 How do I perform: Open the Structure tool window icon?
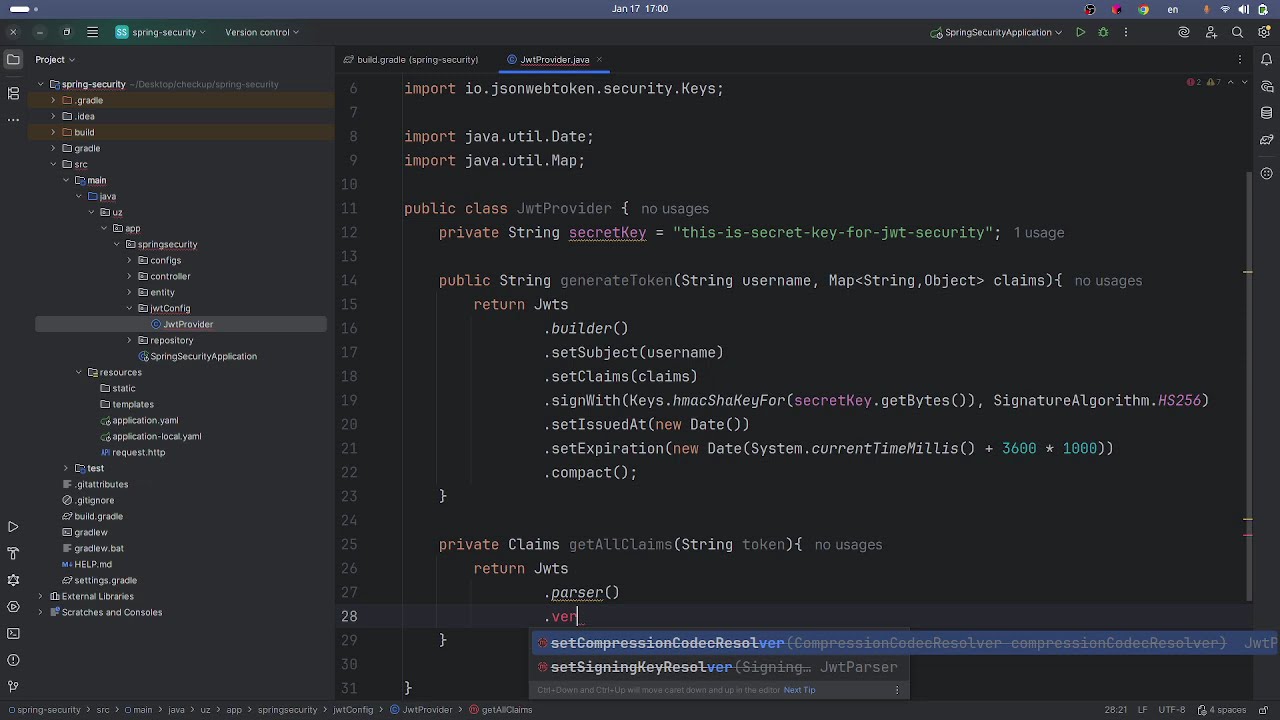pos(13,93)
